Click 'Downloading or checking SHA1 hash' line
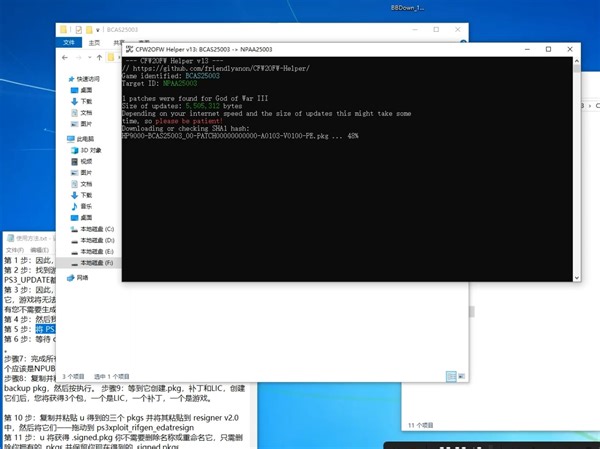Image resolution: width=600 pixels, height=449 pixels. point(186,128)
